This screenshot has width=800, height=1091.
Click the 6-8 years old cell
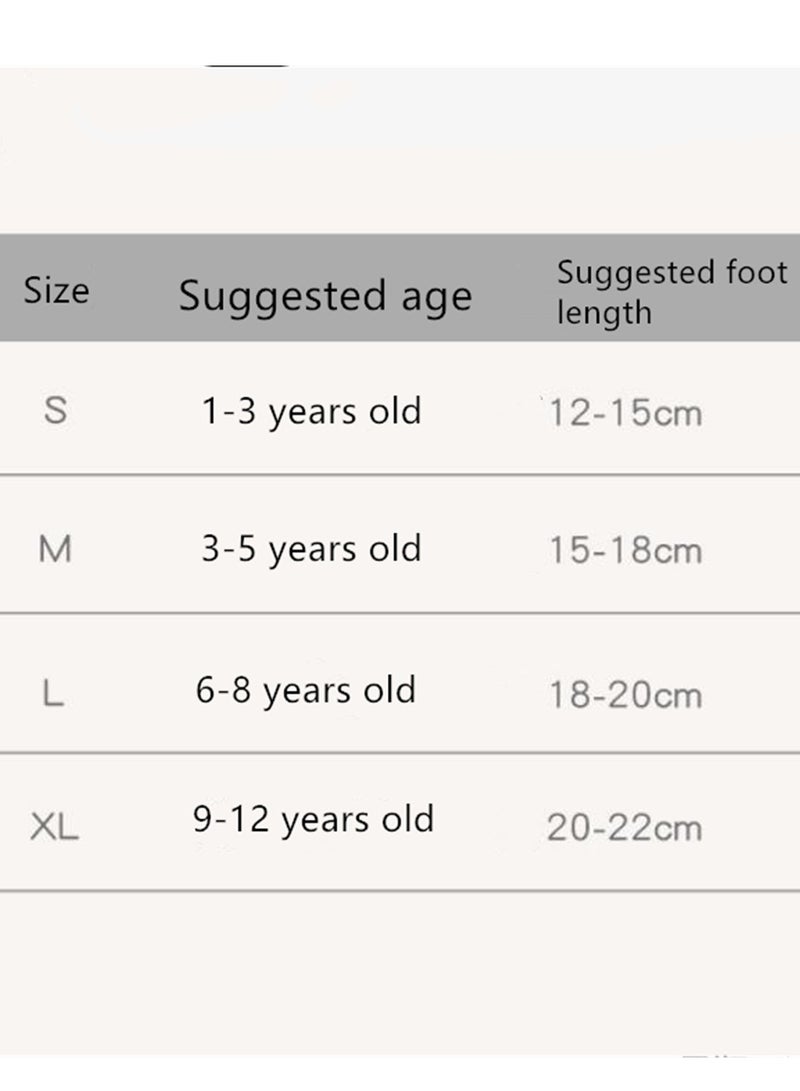(306, 691)
